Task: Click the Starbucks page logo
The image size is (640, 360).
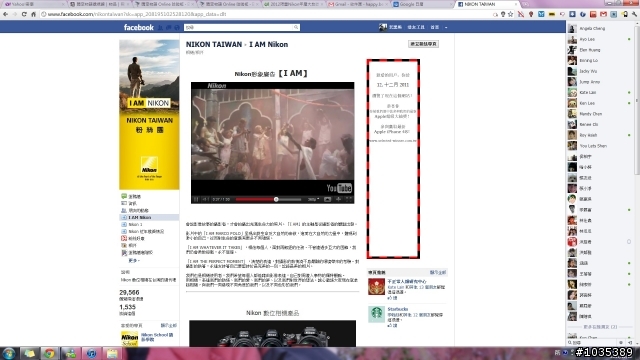Action: 376,314
